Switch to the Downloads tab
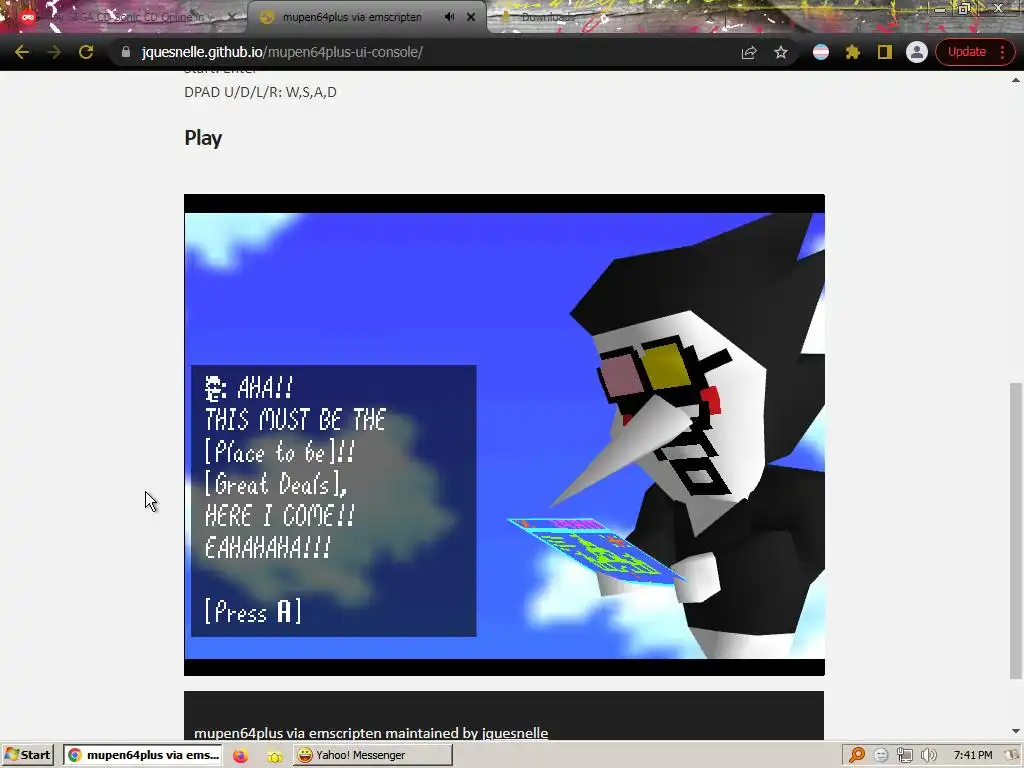Screen dimensions: 1024x768 coord(549,17)
